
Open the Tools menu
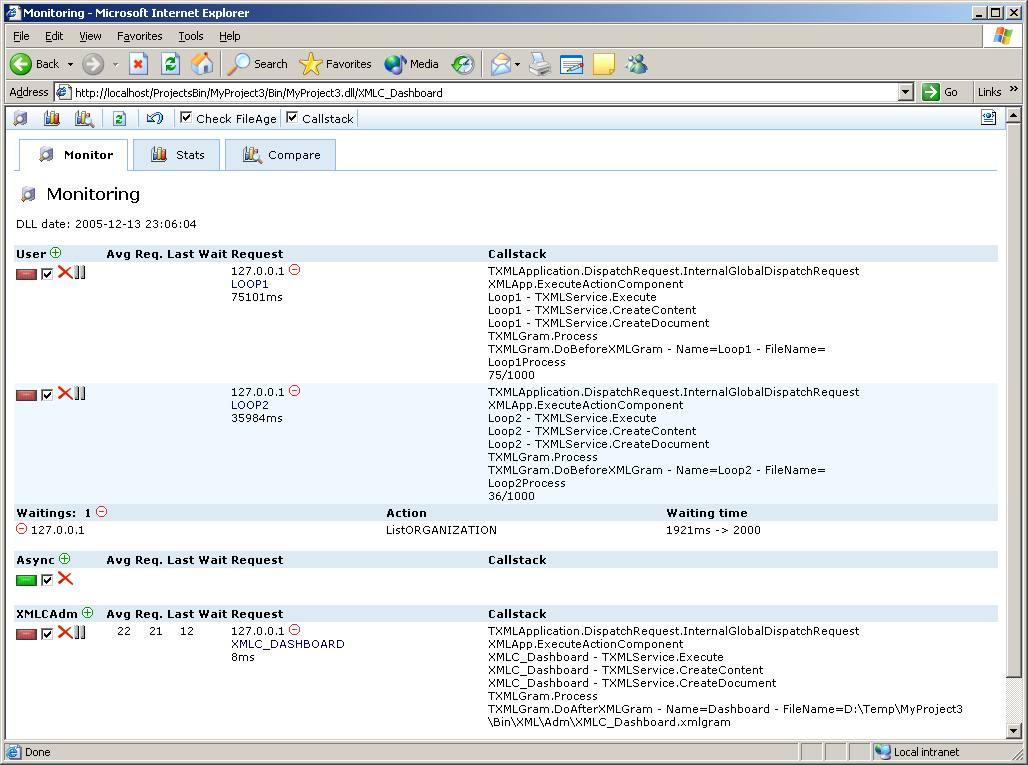pyautogui.click(x=190, y=36)
